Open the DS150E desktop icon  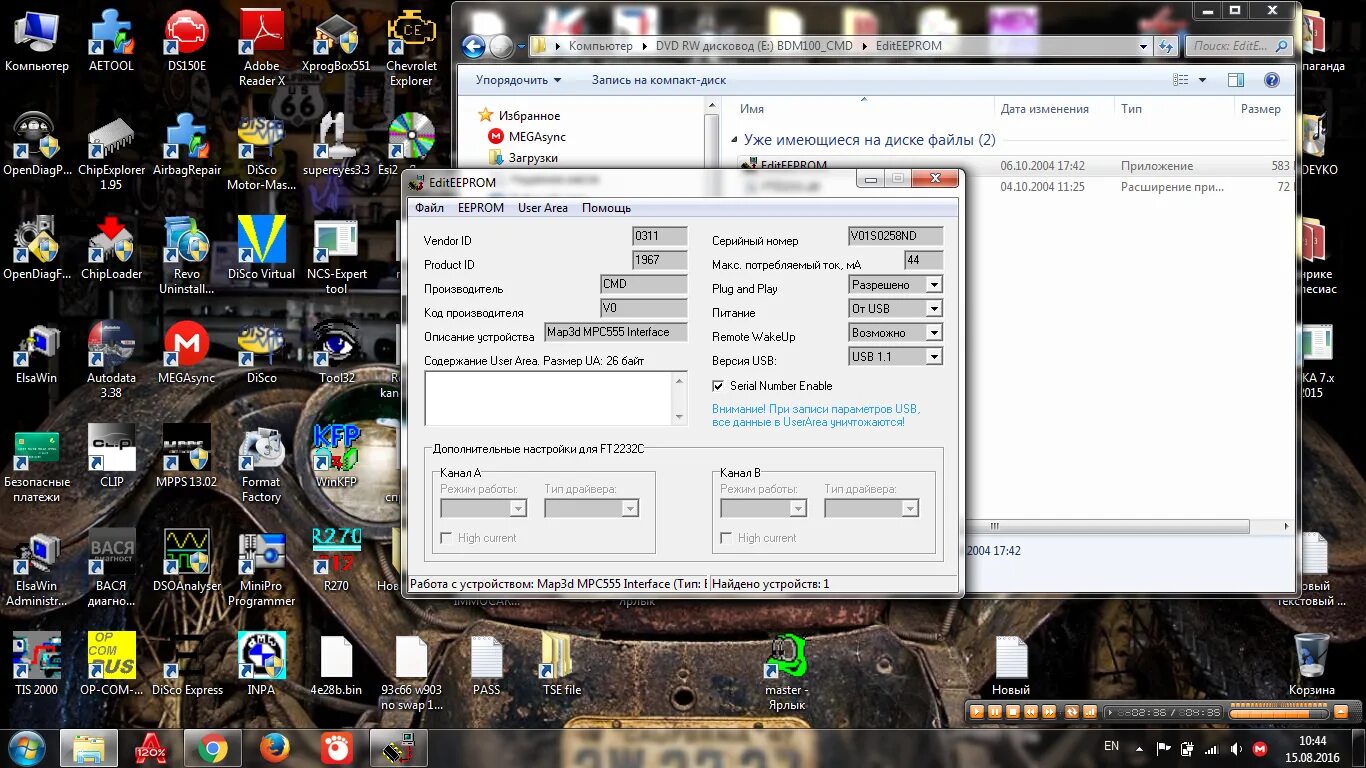pyautogui.click(x=187, y=42)
